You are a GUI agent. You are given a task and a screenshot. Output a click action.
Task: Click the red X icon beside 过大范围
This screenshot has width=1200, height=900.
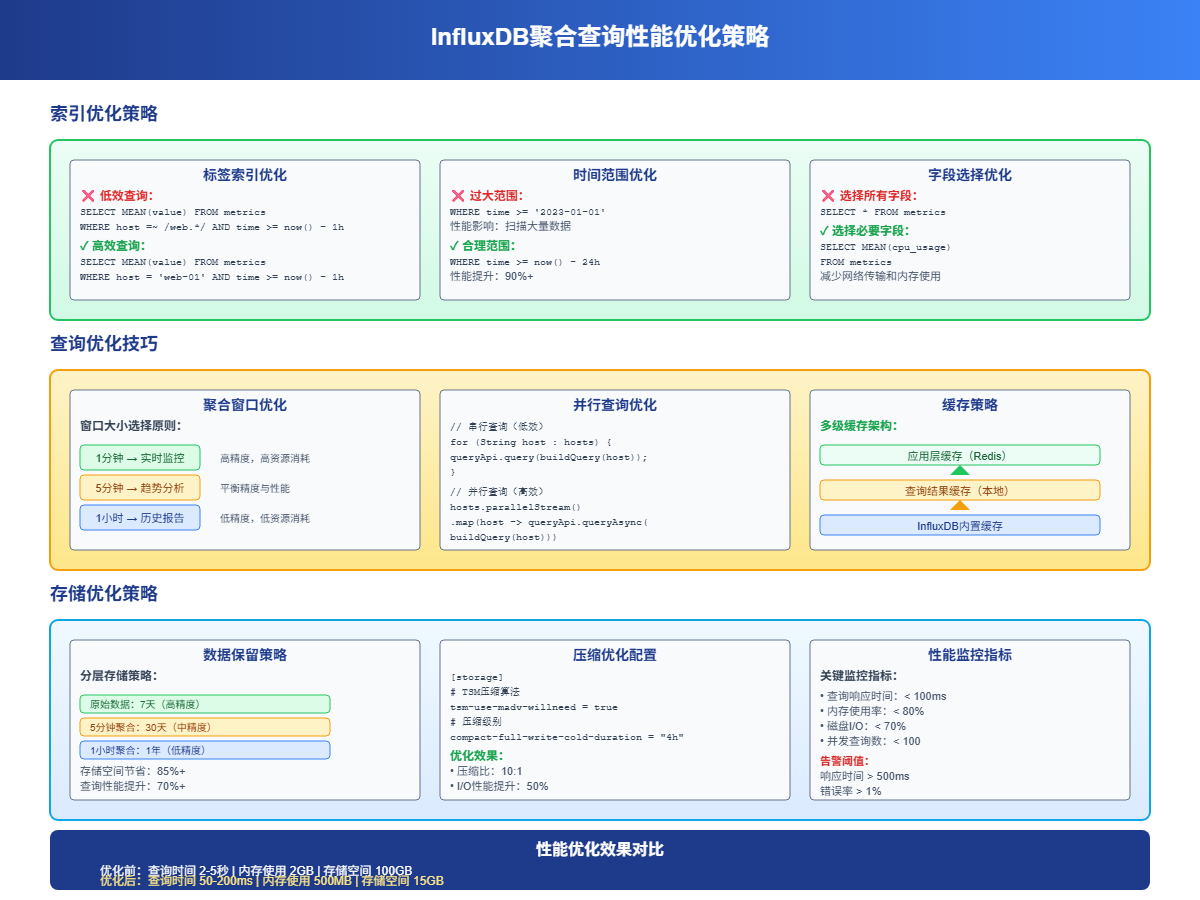pyautogui.click(x=458, y=194)
